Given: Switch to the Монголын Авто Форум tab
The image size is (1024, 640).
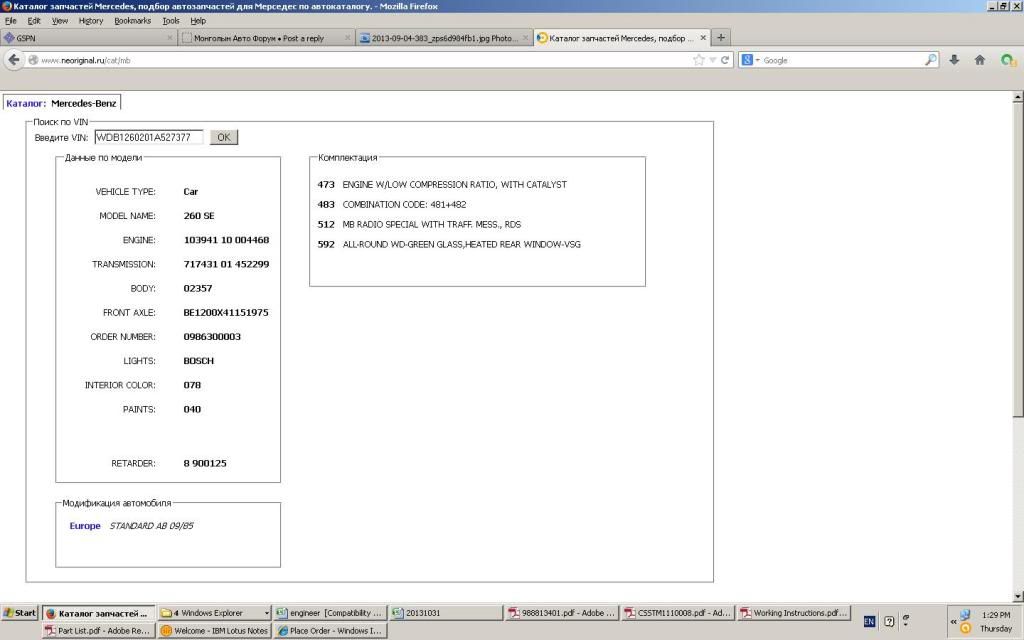Looking at the screenshot, I should [x=265, y=38].
